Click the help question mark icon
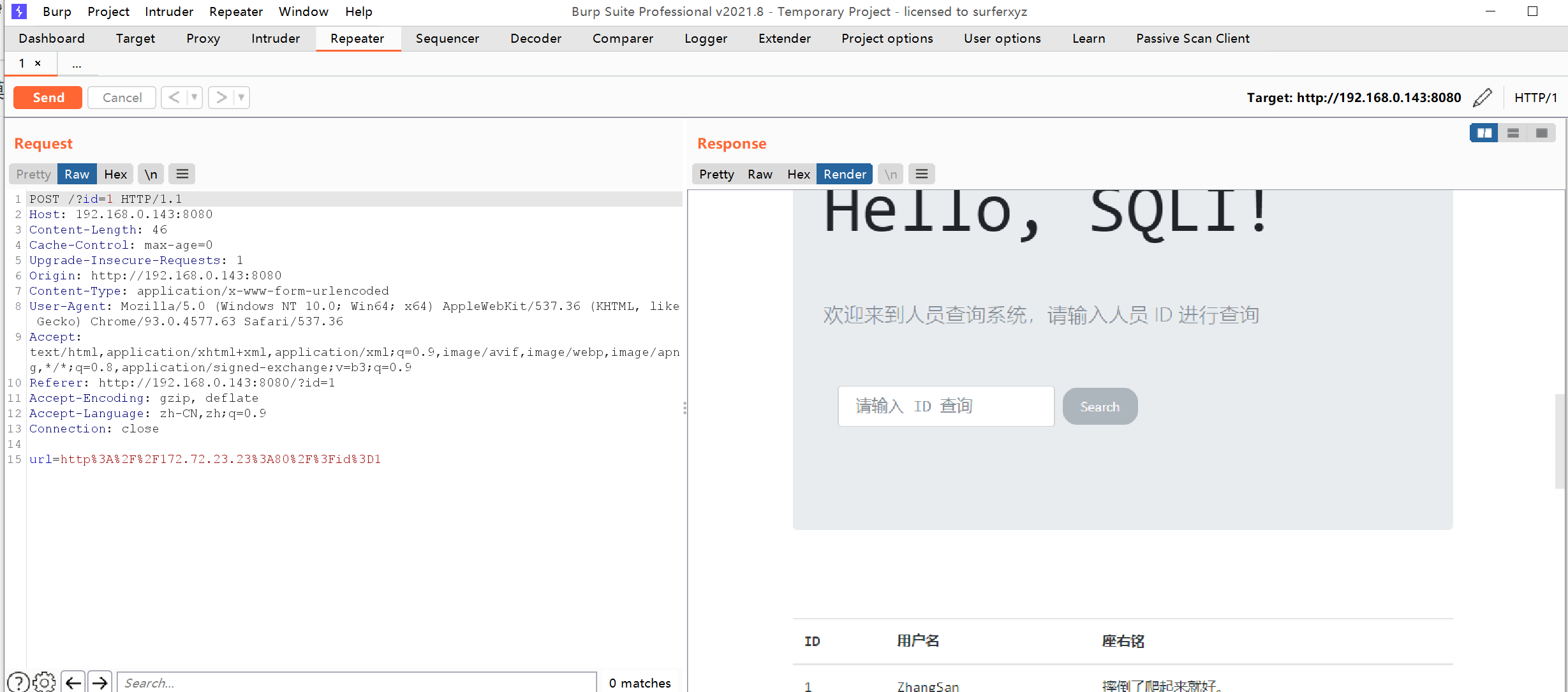The image size is (1568, 692). pos(18,682)
